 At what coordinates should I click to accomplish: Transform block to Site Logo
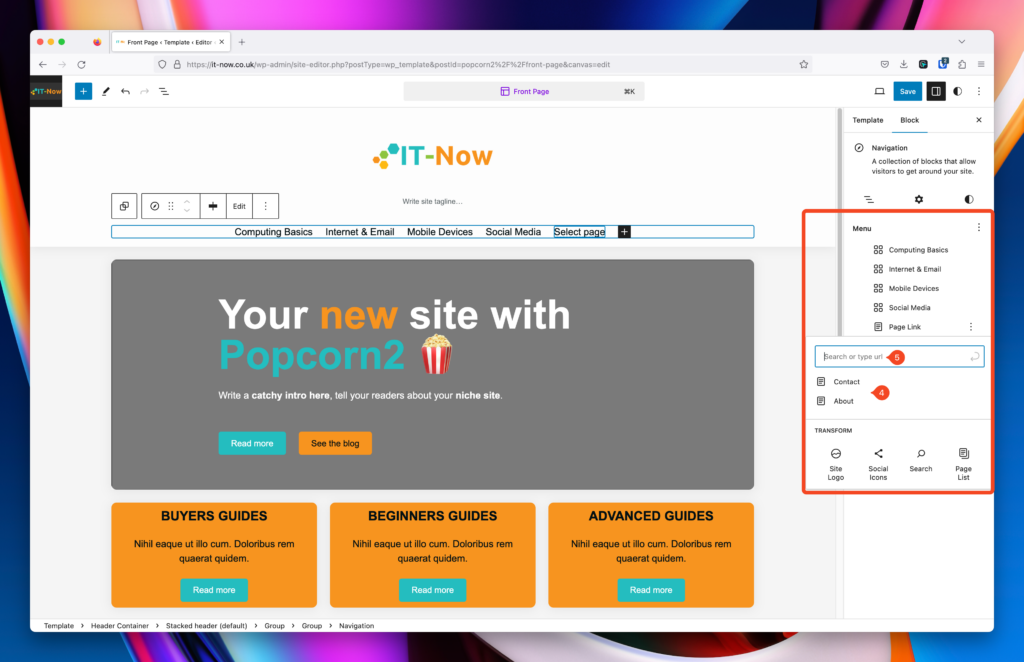[x=836, y=464]
